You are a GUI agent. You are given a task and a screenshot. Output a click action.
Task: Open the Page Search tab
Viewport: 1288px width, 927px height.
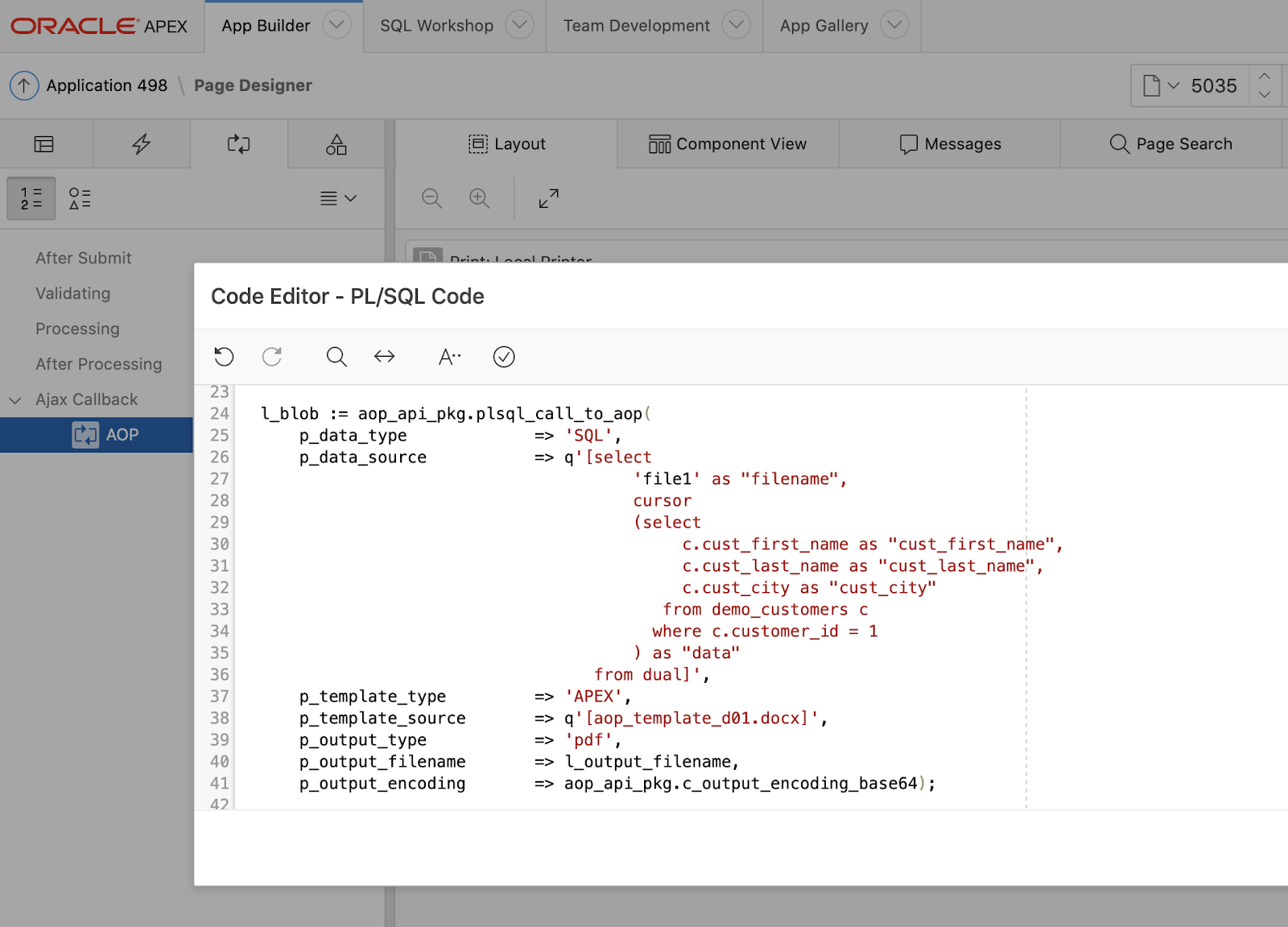[x=1170, y=144]
